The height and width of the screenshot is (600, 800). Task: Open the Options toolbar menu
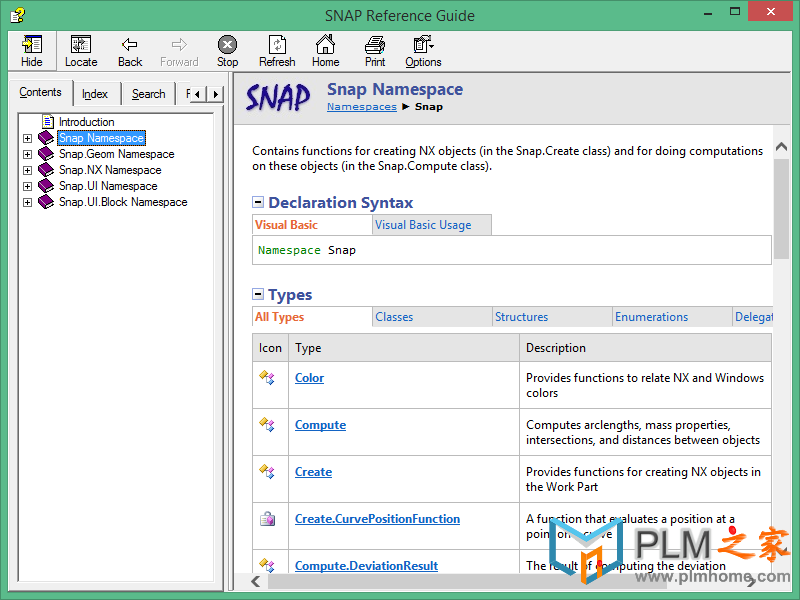point(423,51)
